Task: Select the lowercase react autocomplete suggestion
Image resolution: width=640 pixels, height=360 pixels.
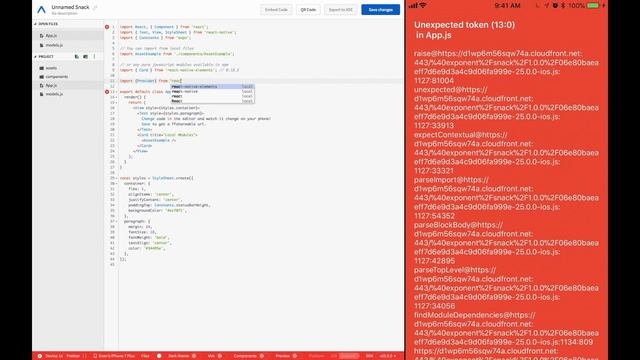Action: (x=212, y=96)
